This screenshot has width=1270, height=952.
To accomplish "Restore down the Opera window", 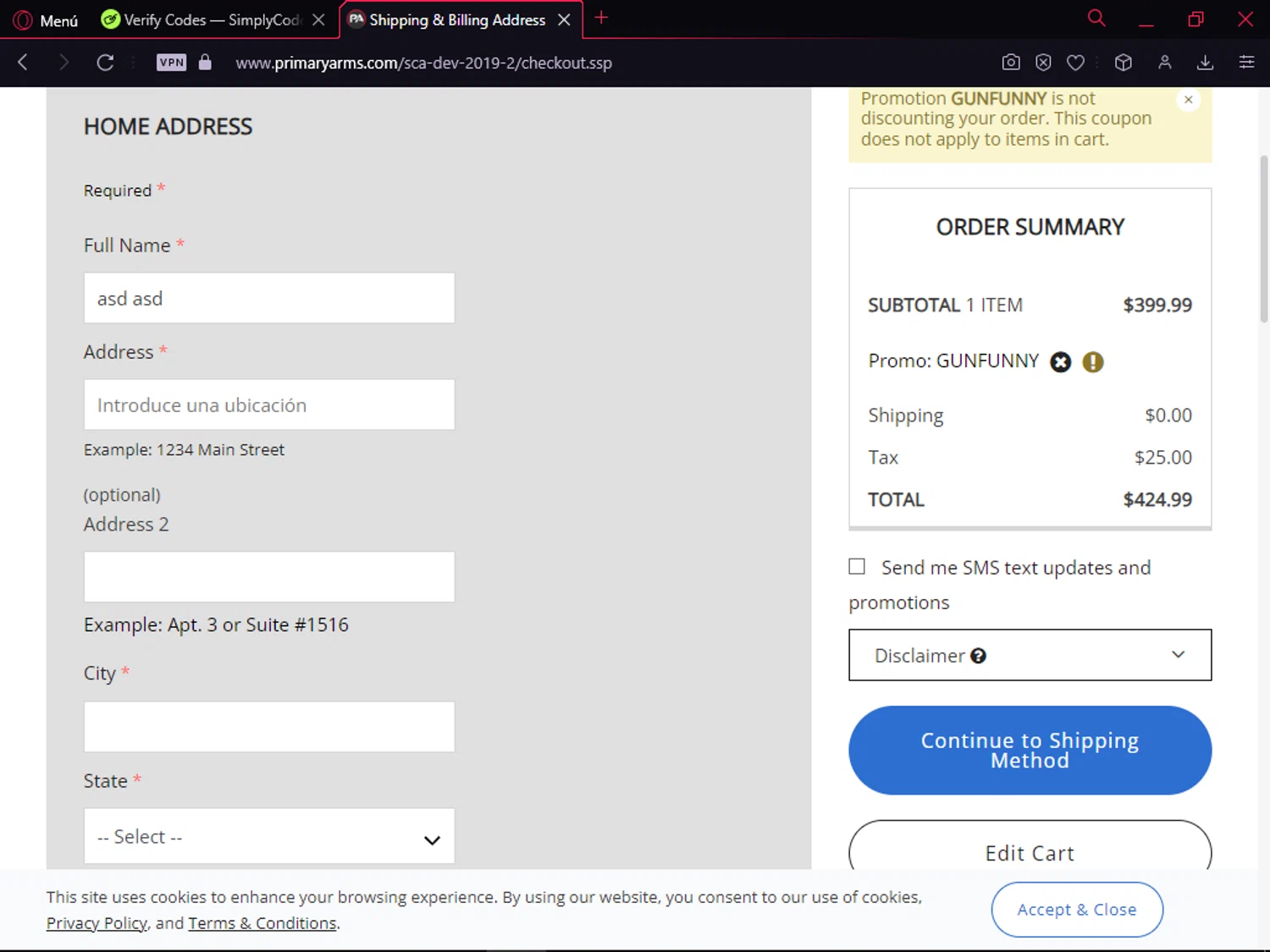I will pos(1195,19).
